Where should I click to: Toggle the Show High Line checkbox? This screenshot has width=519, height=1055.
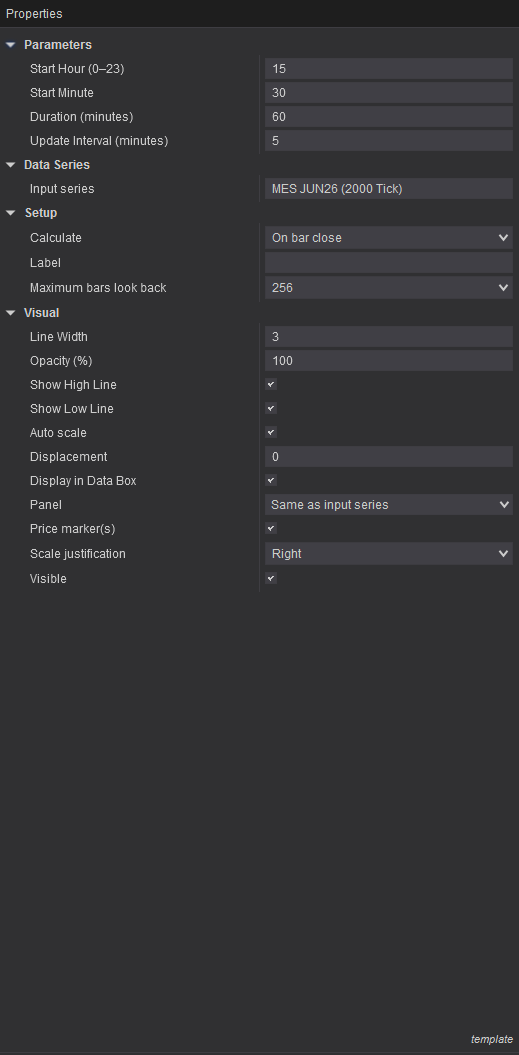tap(271, 384)
